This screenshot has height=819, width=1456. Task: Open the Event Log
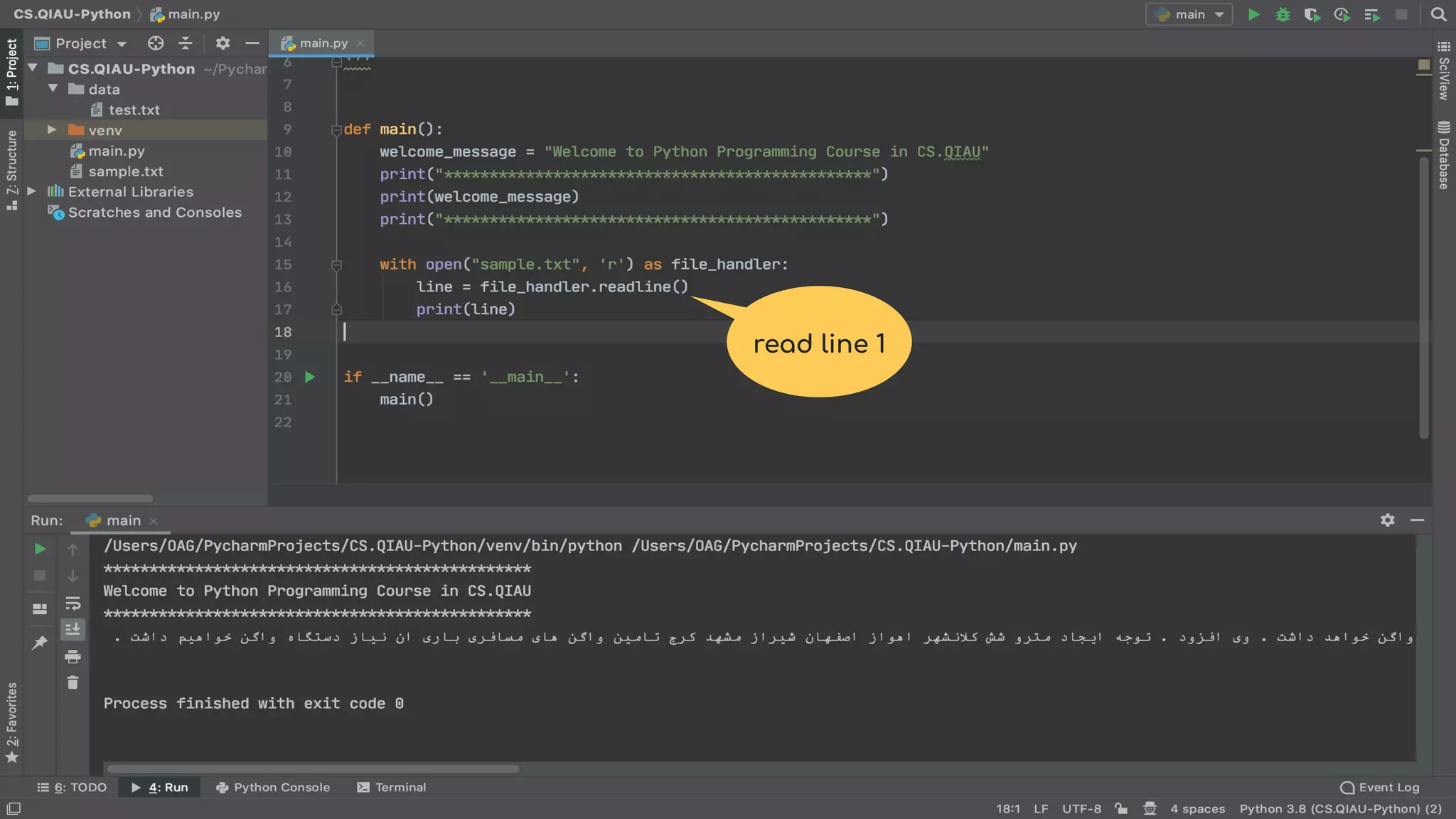pos(1380,787)
